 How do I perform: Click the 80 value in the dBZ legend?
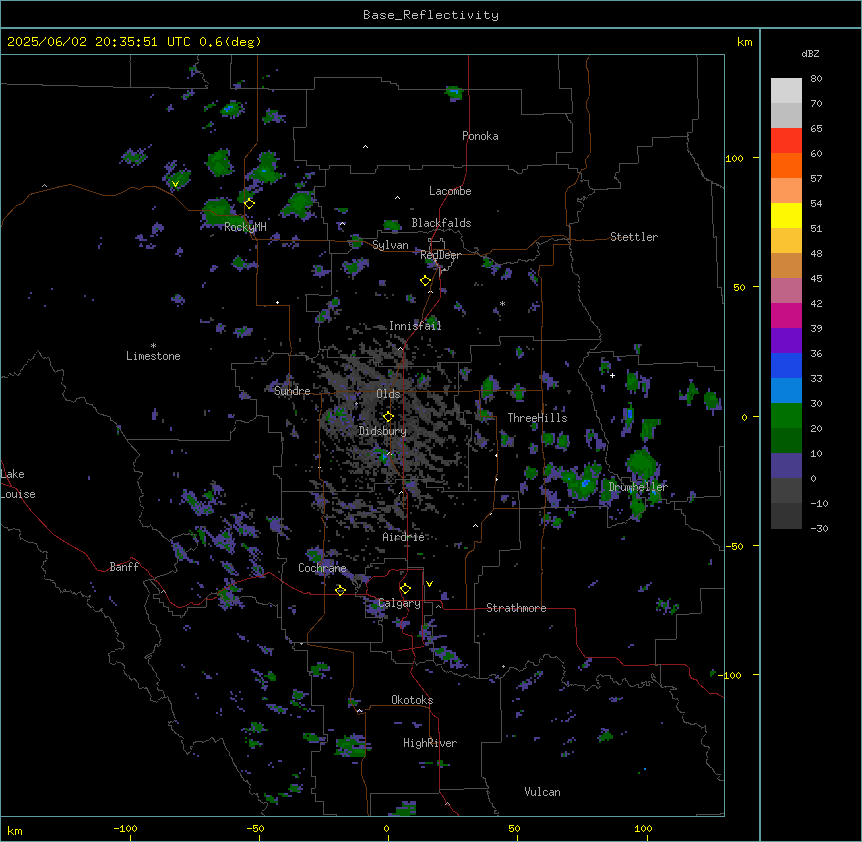coord(816,79)
